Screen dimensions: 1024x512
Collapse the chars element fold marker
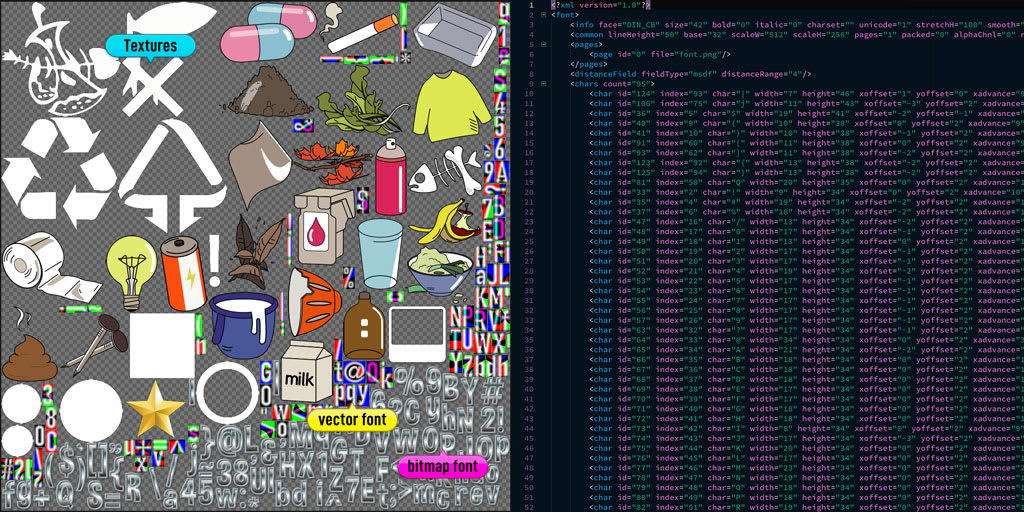[x=543, y=84]
